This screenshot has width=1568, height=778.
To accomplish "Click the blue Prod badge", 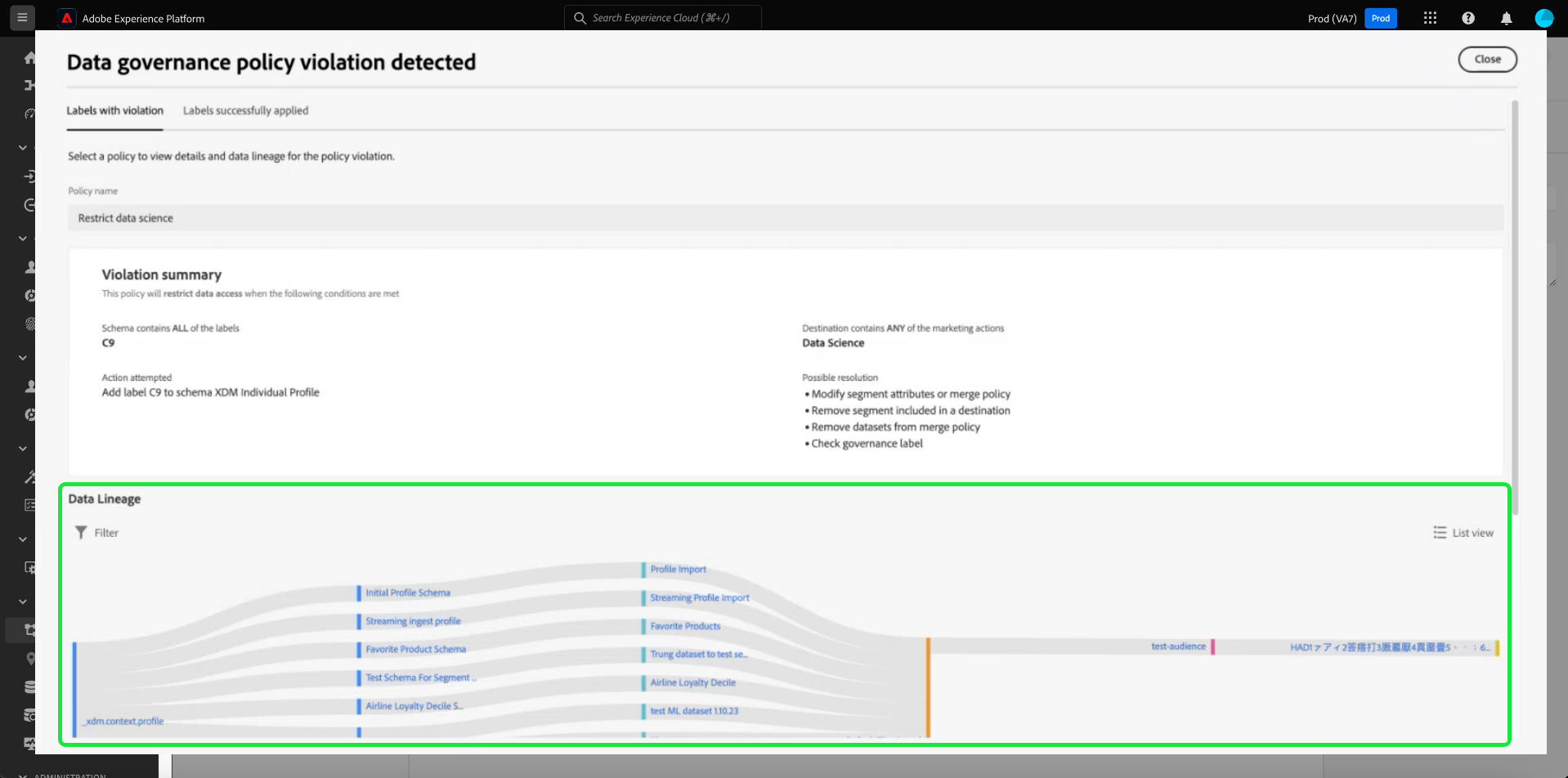I will click(x=1381, y=18).
